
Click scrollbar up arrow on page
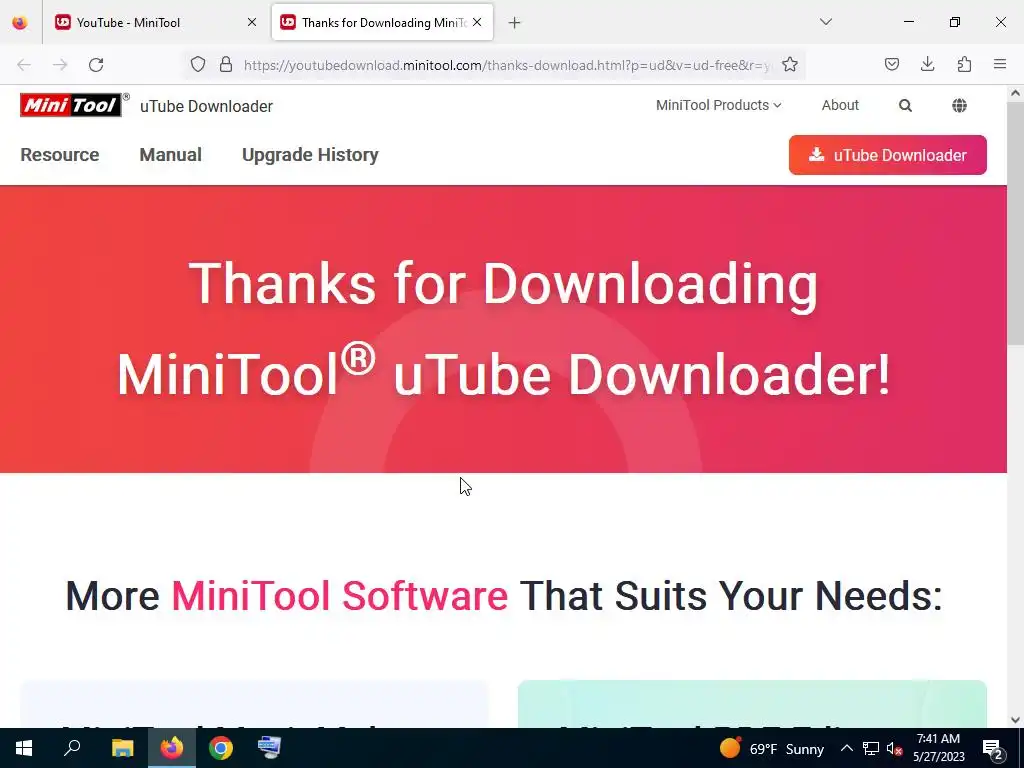(1015, 93)
